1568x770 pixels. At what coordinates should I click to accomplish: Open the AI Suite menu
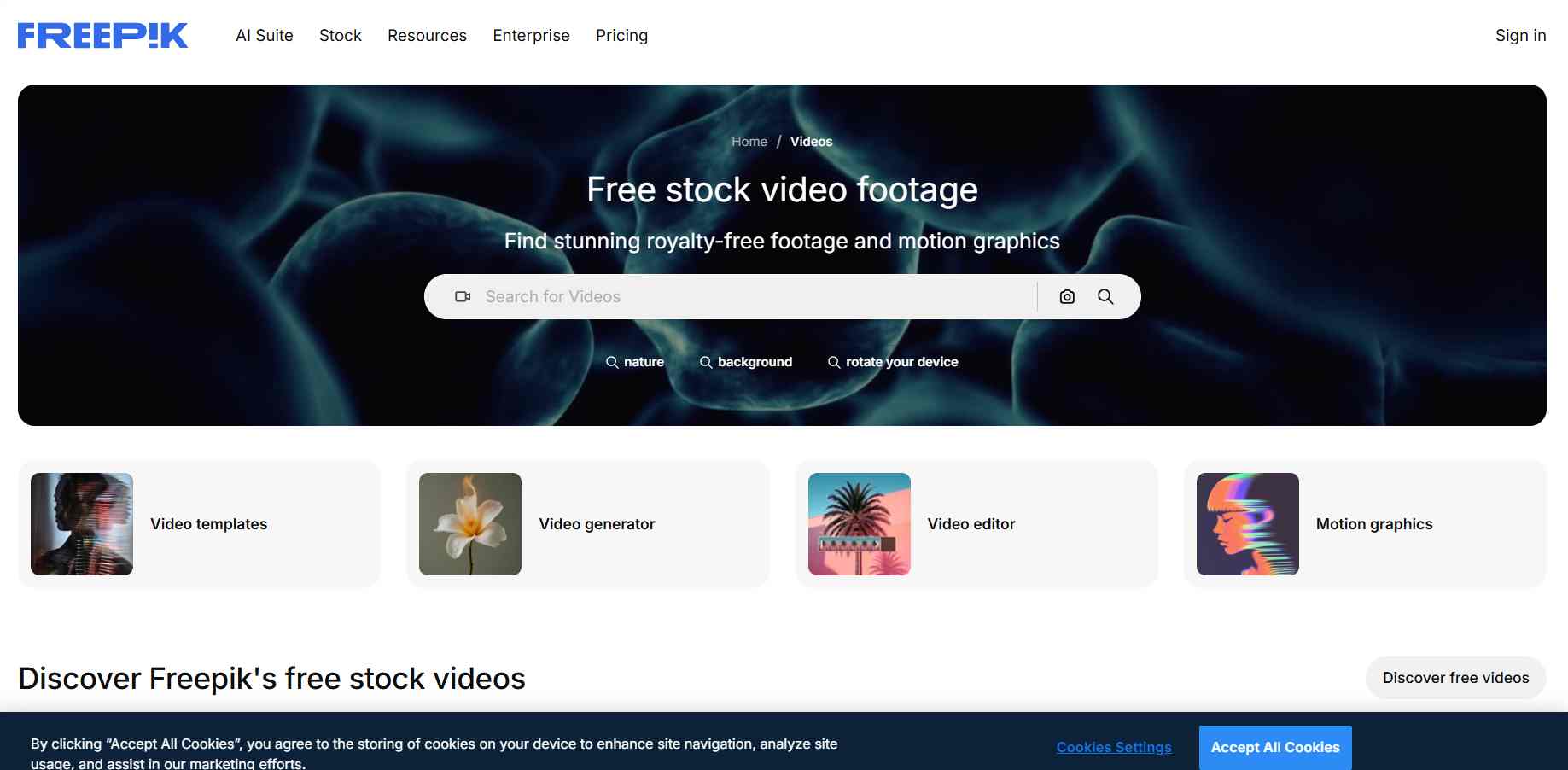265,36
